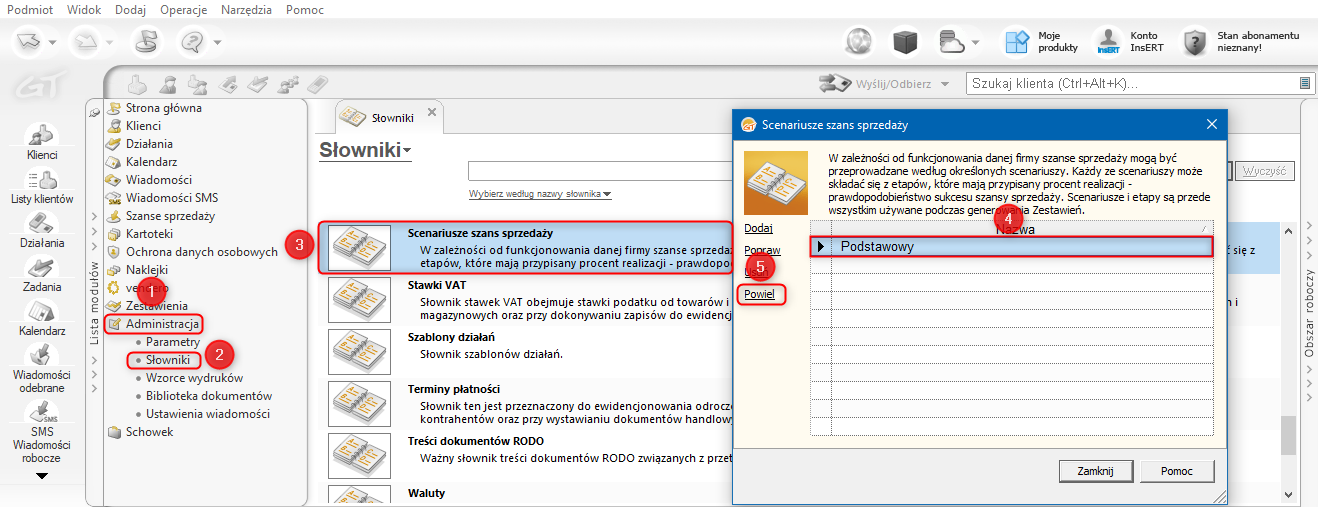Click Popraw link in scenarios dialog

click(762, 250)
